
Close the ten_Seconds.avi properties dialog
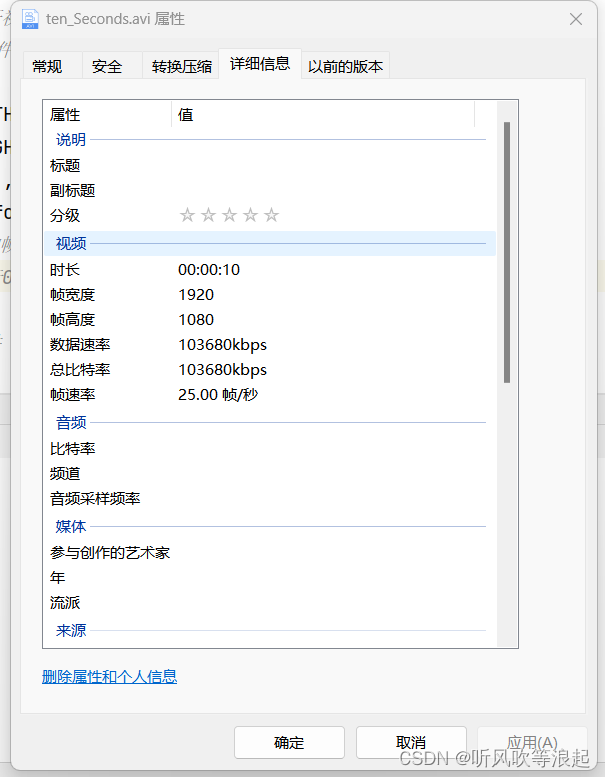click(x=576, y=19)
